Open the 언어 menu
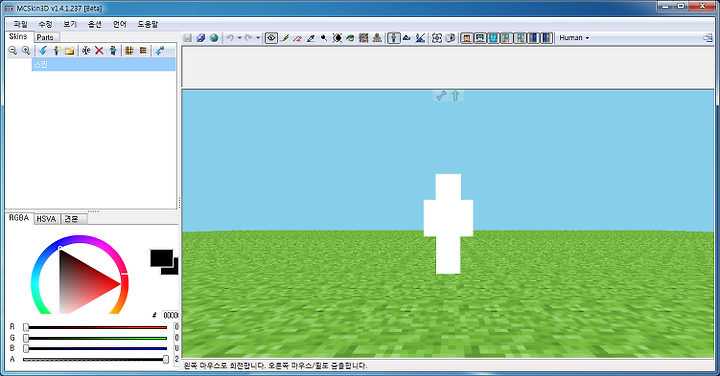720x376 pixels. click(120, 24)
